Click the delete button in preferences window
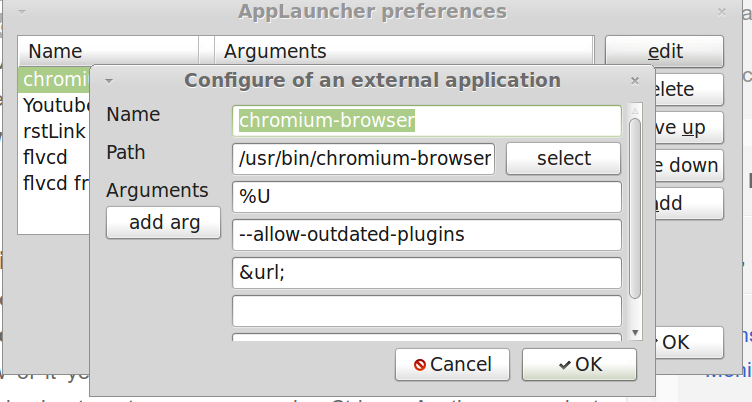Viewport: 752px width, 402px height. click(688, 89)
